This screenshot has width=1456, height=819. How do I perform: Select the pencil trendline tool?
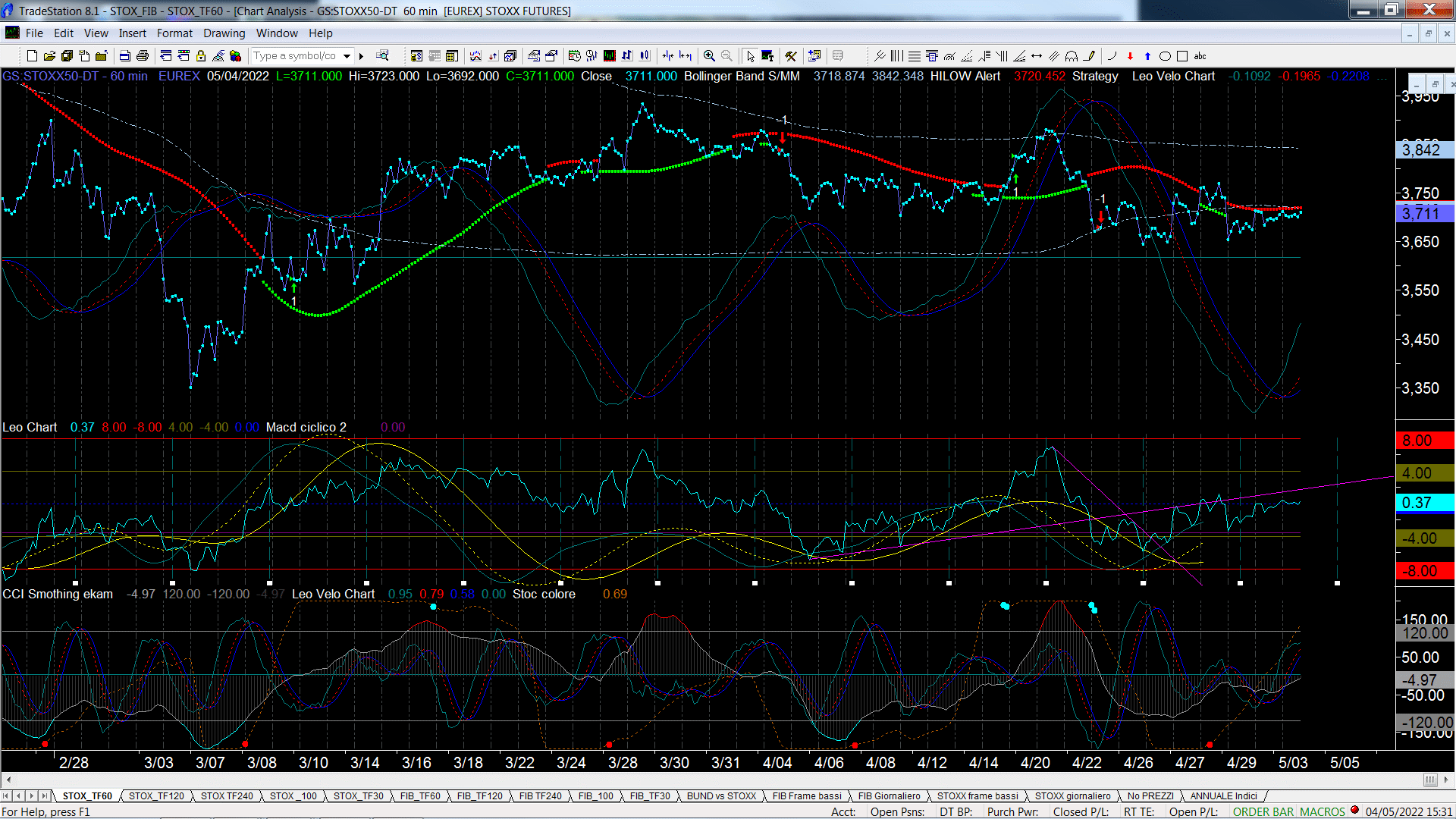coord(1090,55)
